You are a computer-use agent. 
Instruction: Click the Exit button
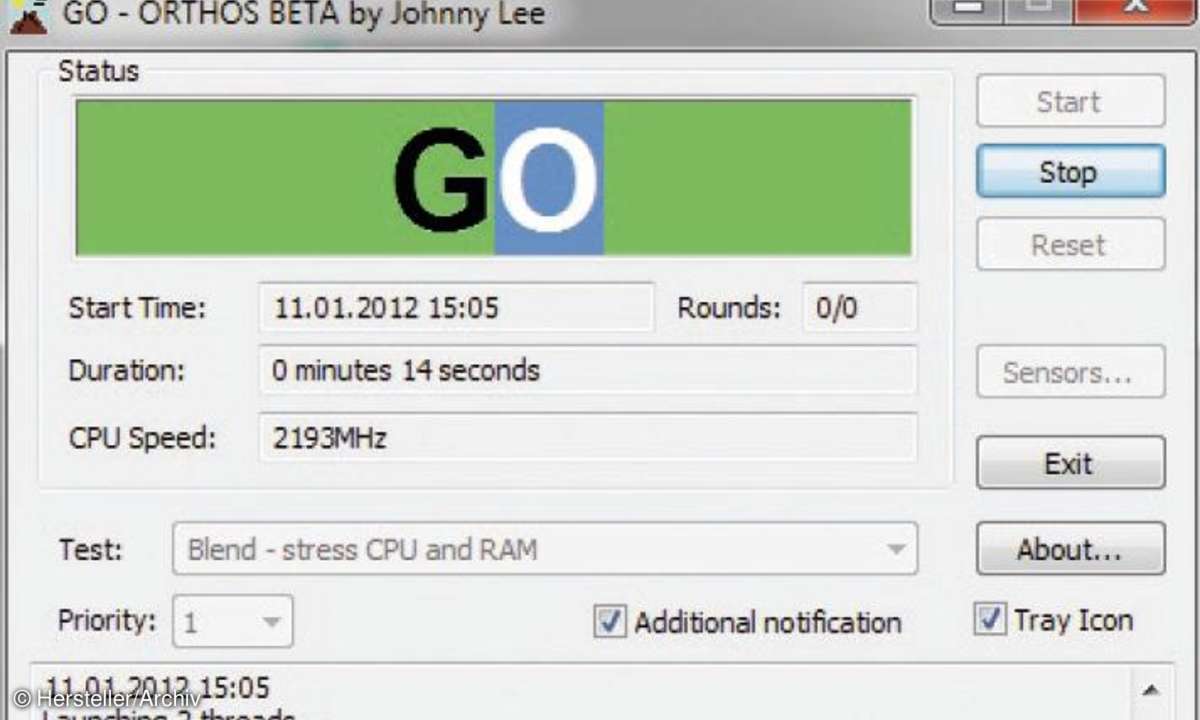pyautogui.click(x=1070, y=463)
